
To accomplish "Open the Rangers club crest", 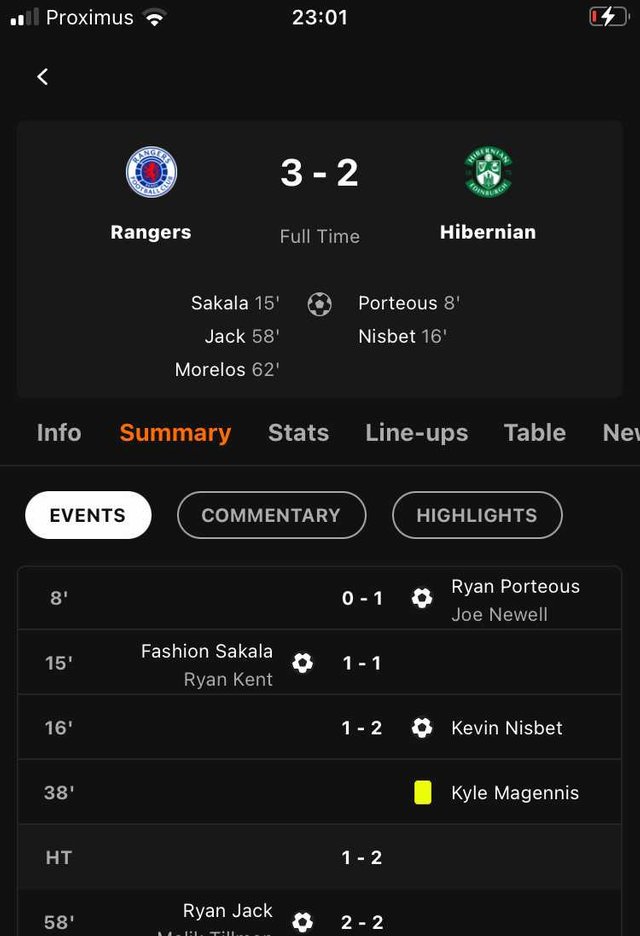I will tap(151, 172).
